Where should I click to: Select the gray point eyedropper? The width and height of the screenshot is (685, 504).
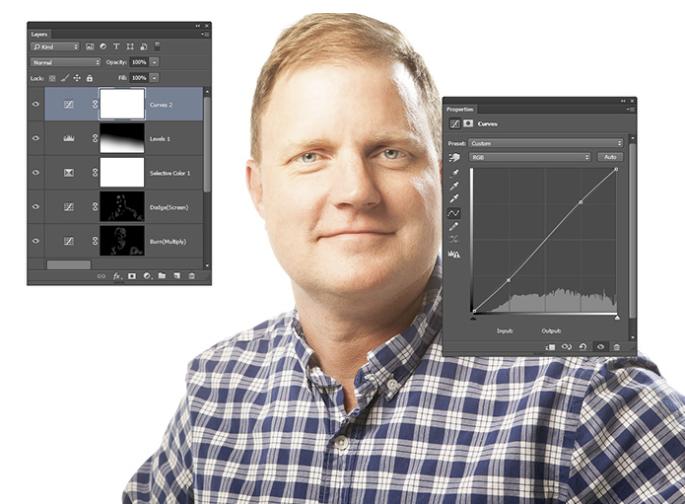pyautogui.click(x=454, y=186)
